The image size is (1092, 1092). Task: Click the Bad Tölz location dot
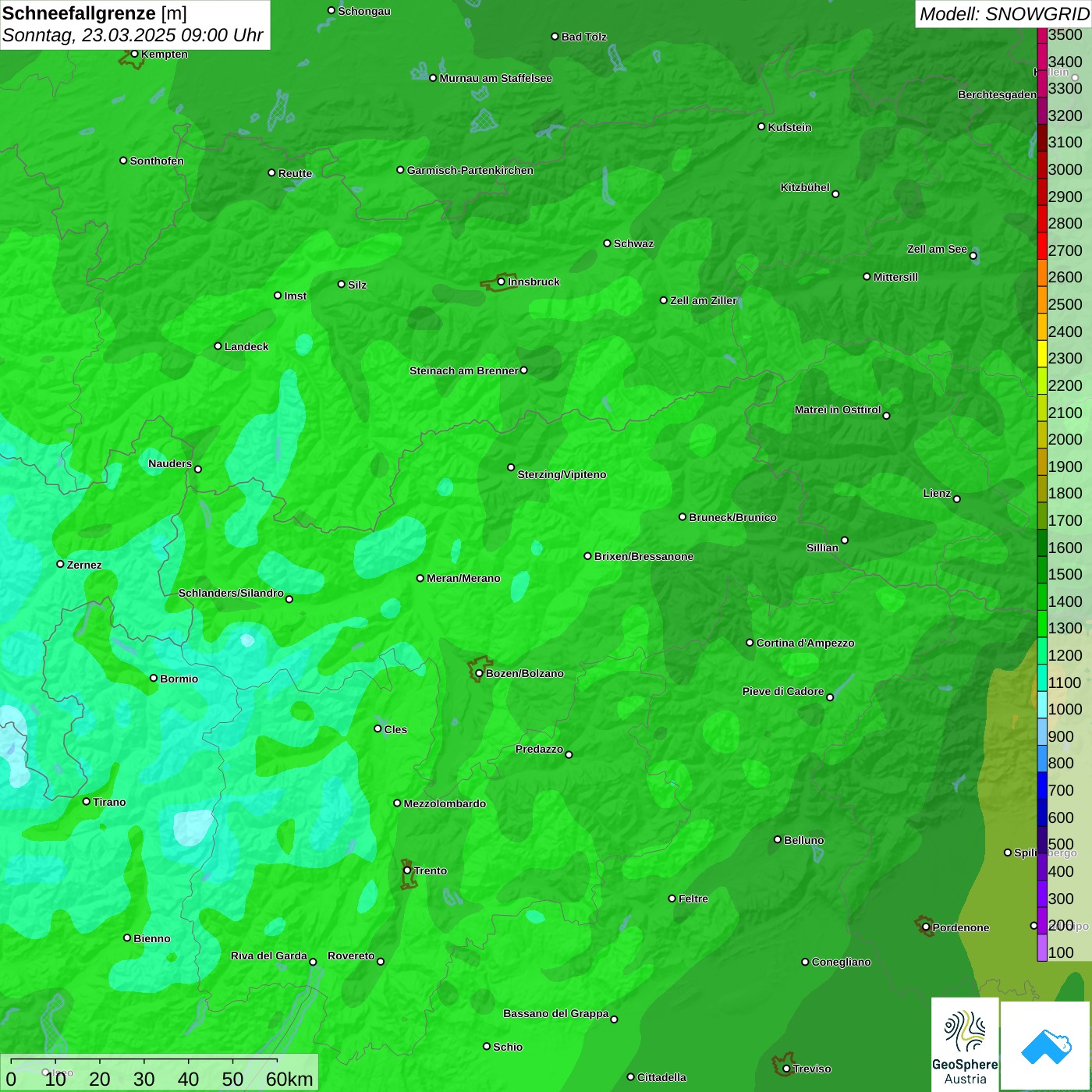pos(555,37)
